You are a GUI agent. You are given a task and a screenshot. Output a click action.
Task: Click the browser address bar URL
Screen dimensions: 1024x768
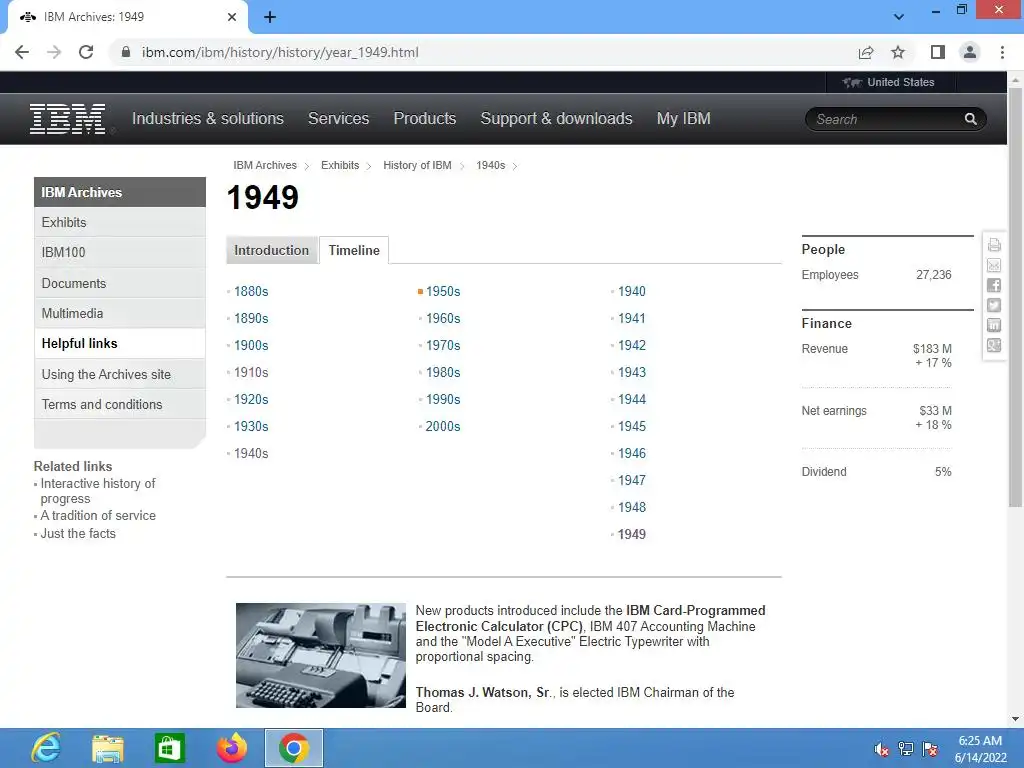(x=280, y=52)
